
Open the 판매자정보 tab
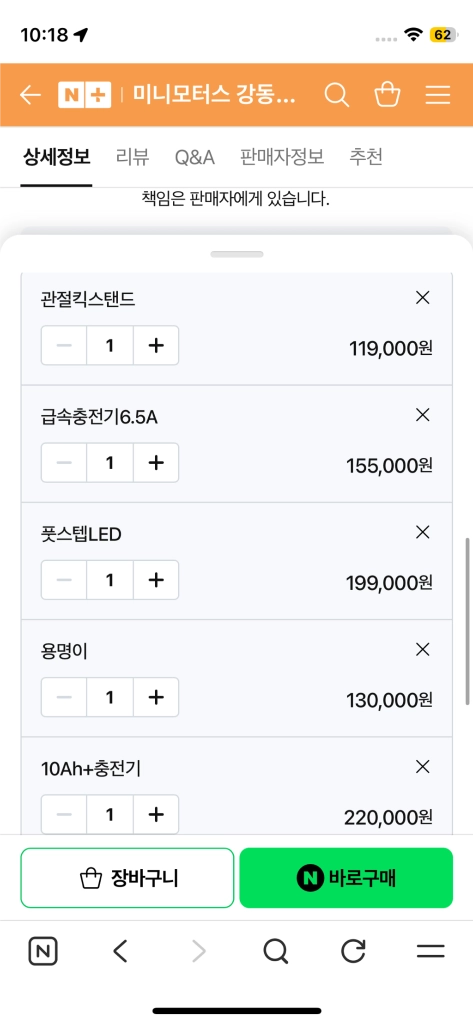click(282, 157)
